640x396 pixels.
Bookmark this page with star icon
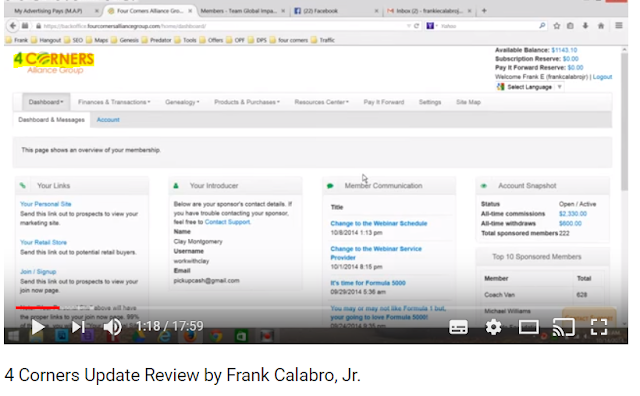pos(556,26)
